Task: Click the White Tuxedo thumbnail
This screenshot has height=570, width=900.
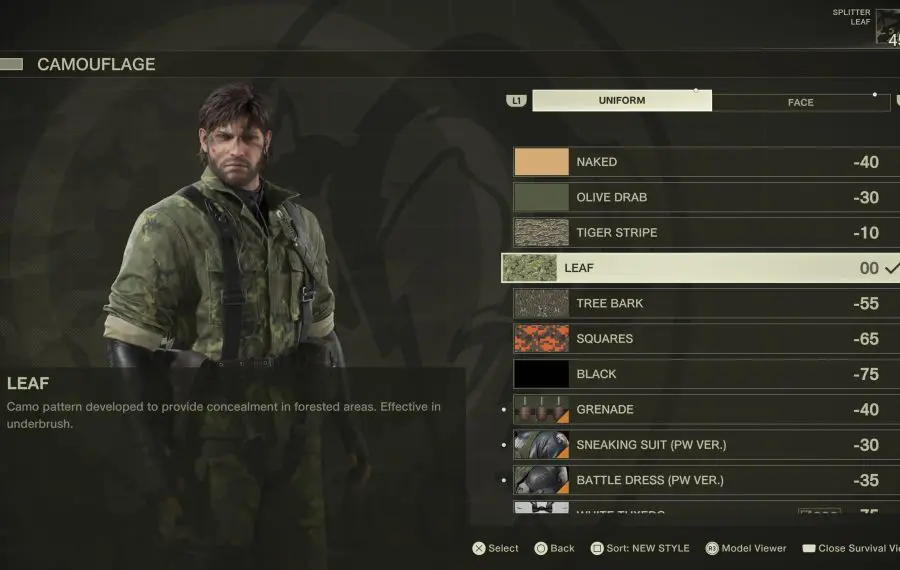Action: (541, 507)
